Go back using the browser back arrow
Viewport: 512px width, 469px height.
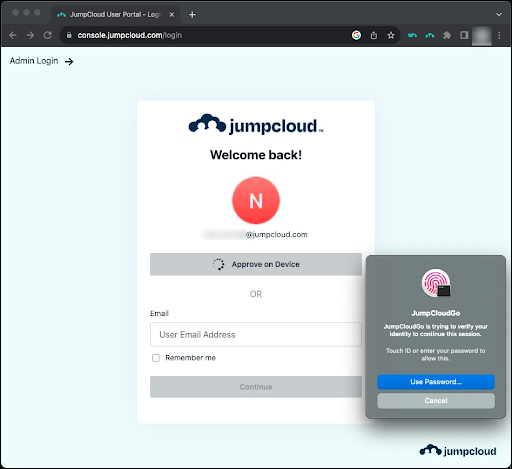[x=13, y=35]
